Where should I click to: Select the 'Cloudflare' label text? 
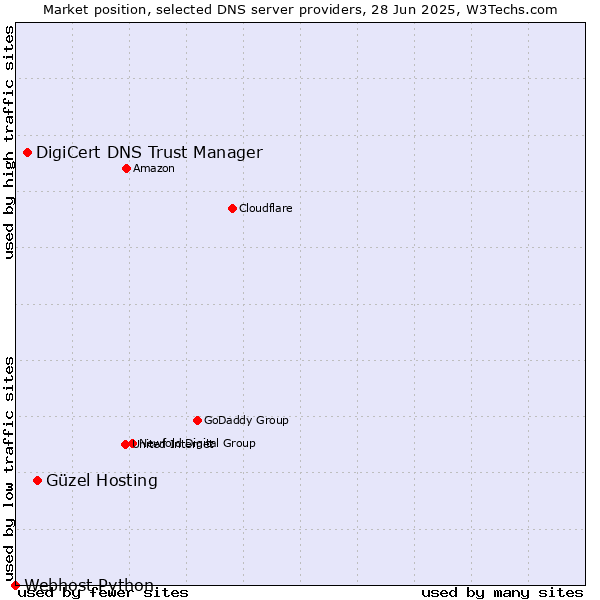pyautogui.click(x=266, y=208)
